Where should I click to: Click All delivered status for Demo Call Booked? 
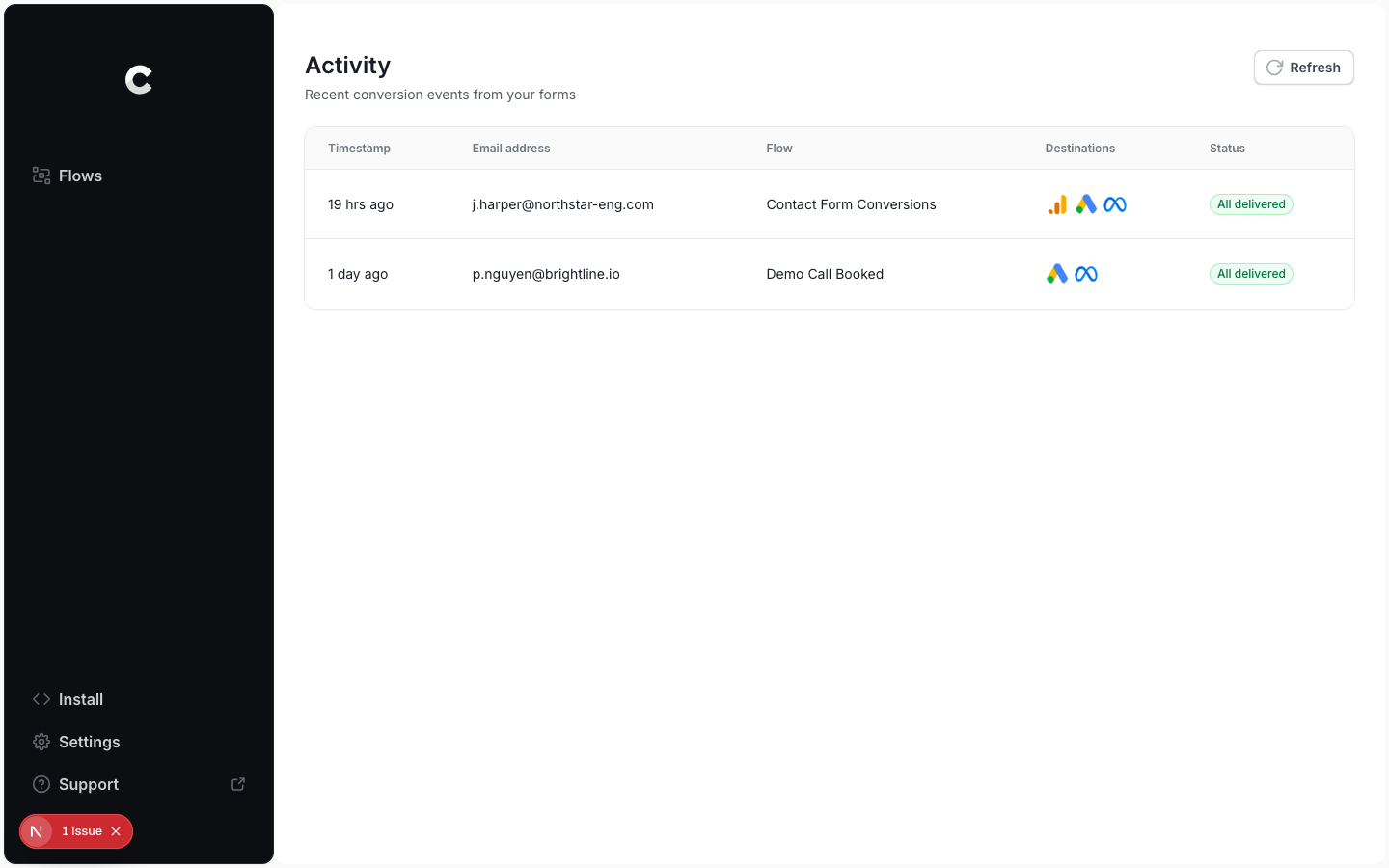click(1251, 274)
